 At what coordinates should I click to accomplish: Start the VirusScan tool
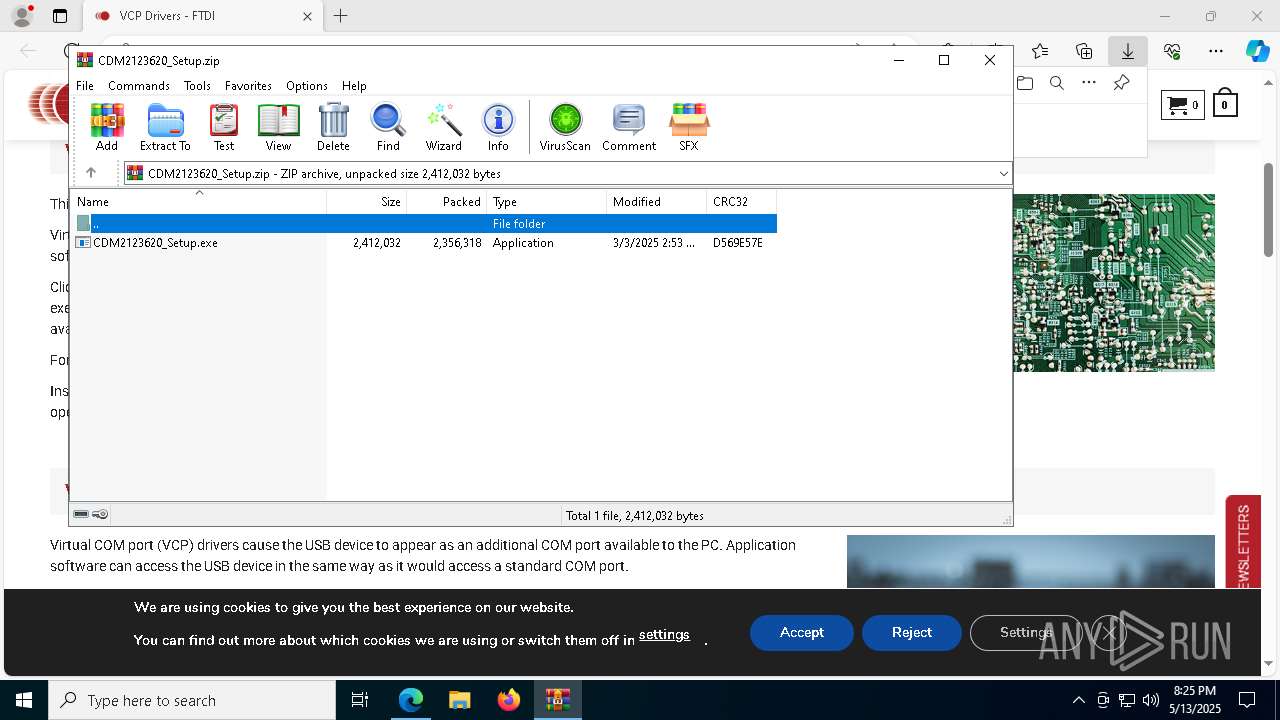coord(565,127)
